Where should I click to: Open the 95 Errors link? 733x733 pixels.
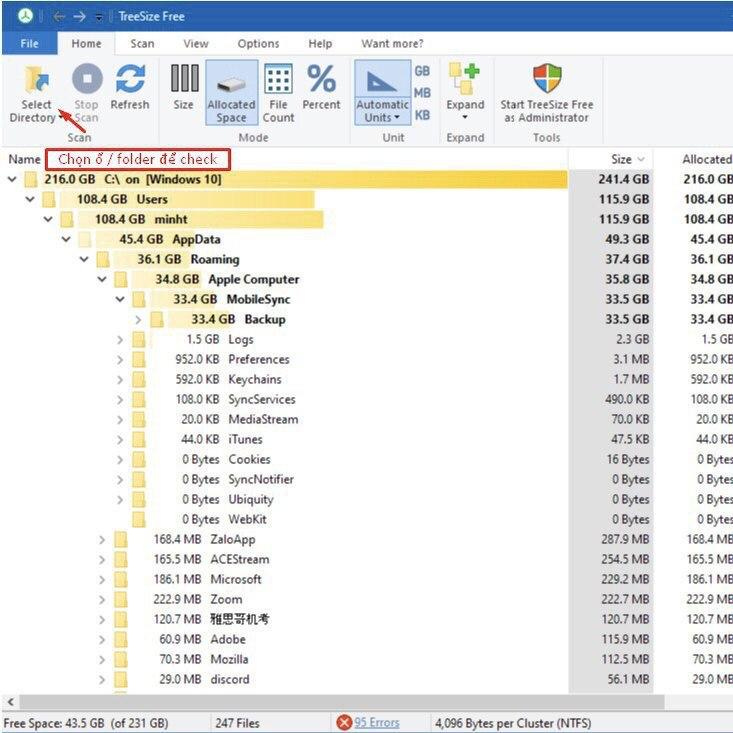tap(377, 723)
